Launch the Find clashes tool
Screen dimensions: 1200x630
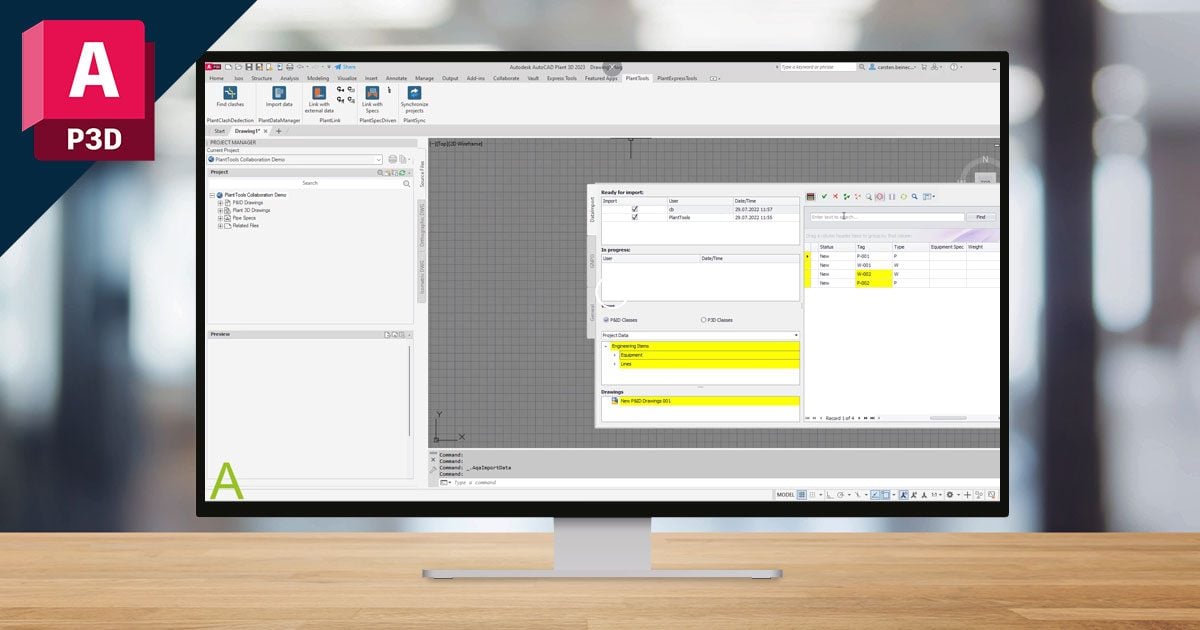tap(230, 97)
